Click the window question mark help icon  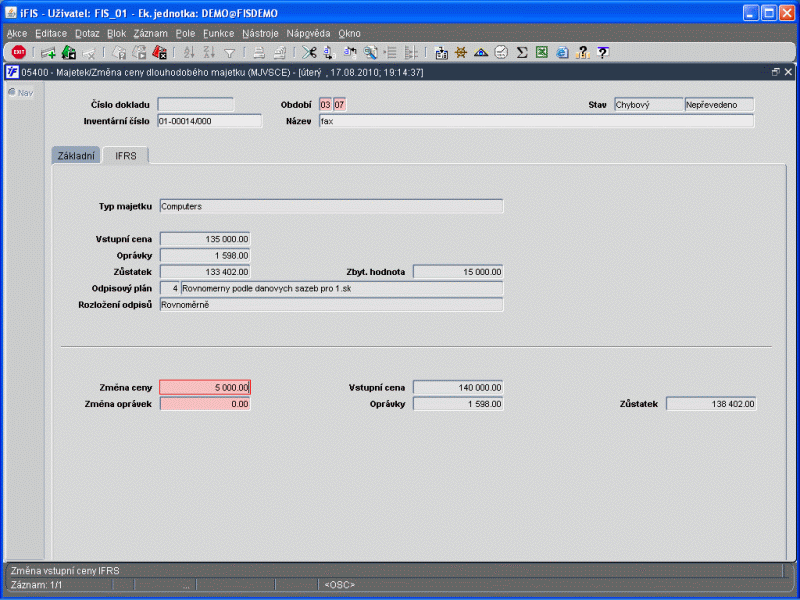point(603,53)
